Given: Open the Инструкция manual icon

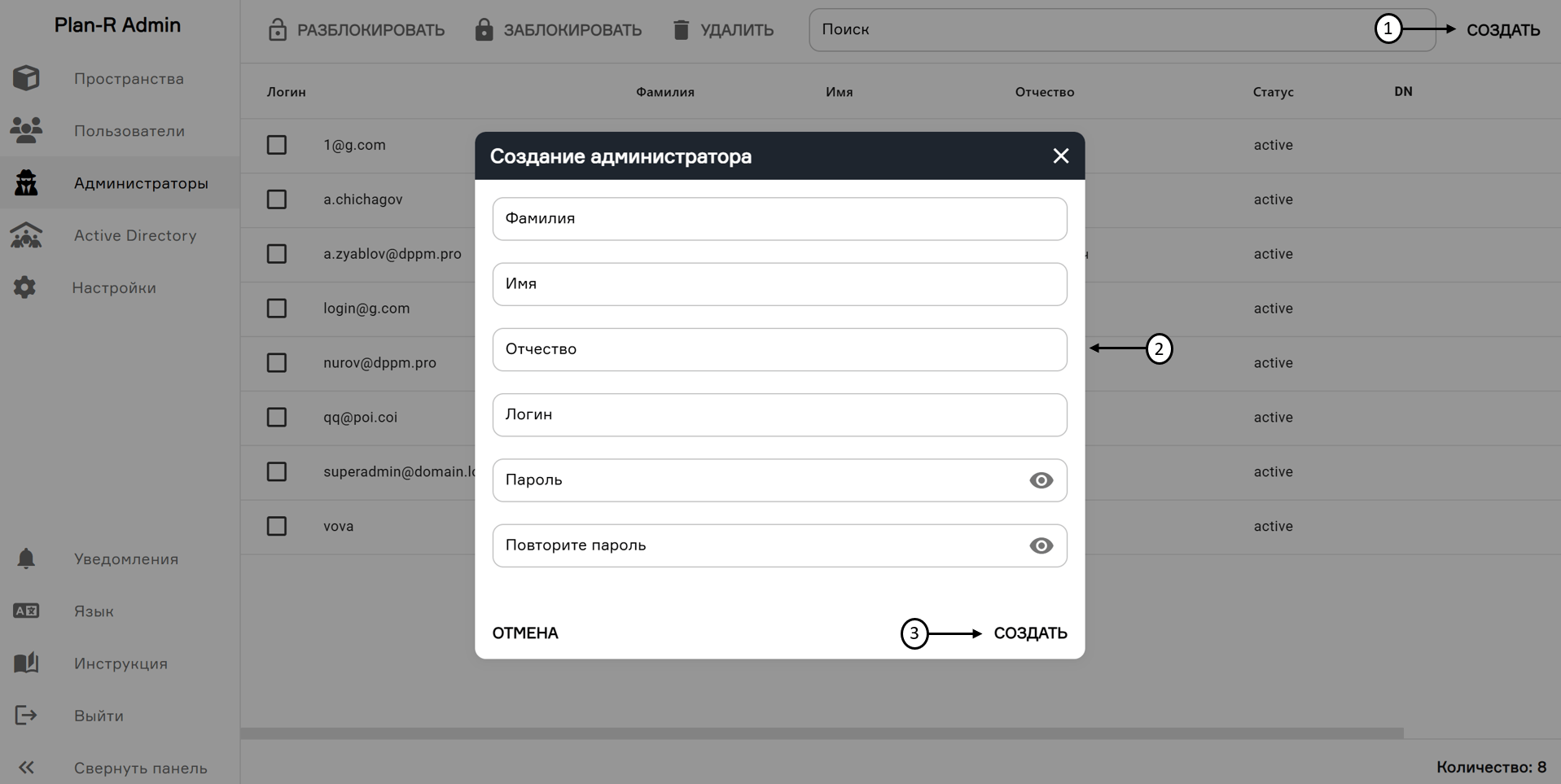Looking at the screenshot, I should [25, 663].
